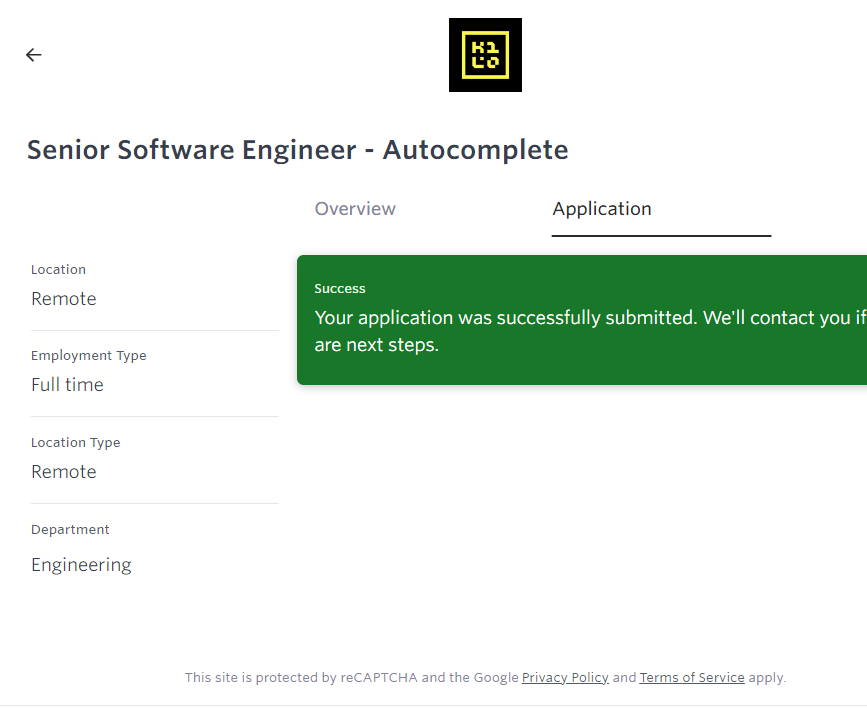The image size is (867, 708).
Task: Click the Full time value
Action: coord(67,385)
